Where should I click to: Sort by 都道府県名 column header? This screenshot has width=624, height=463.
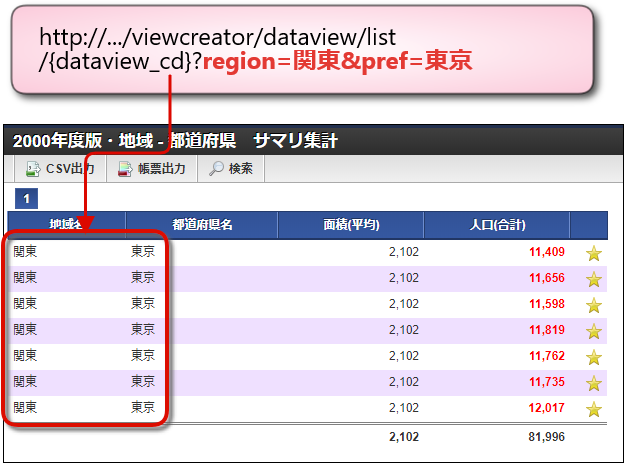coord(202,225)
